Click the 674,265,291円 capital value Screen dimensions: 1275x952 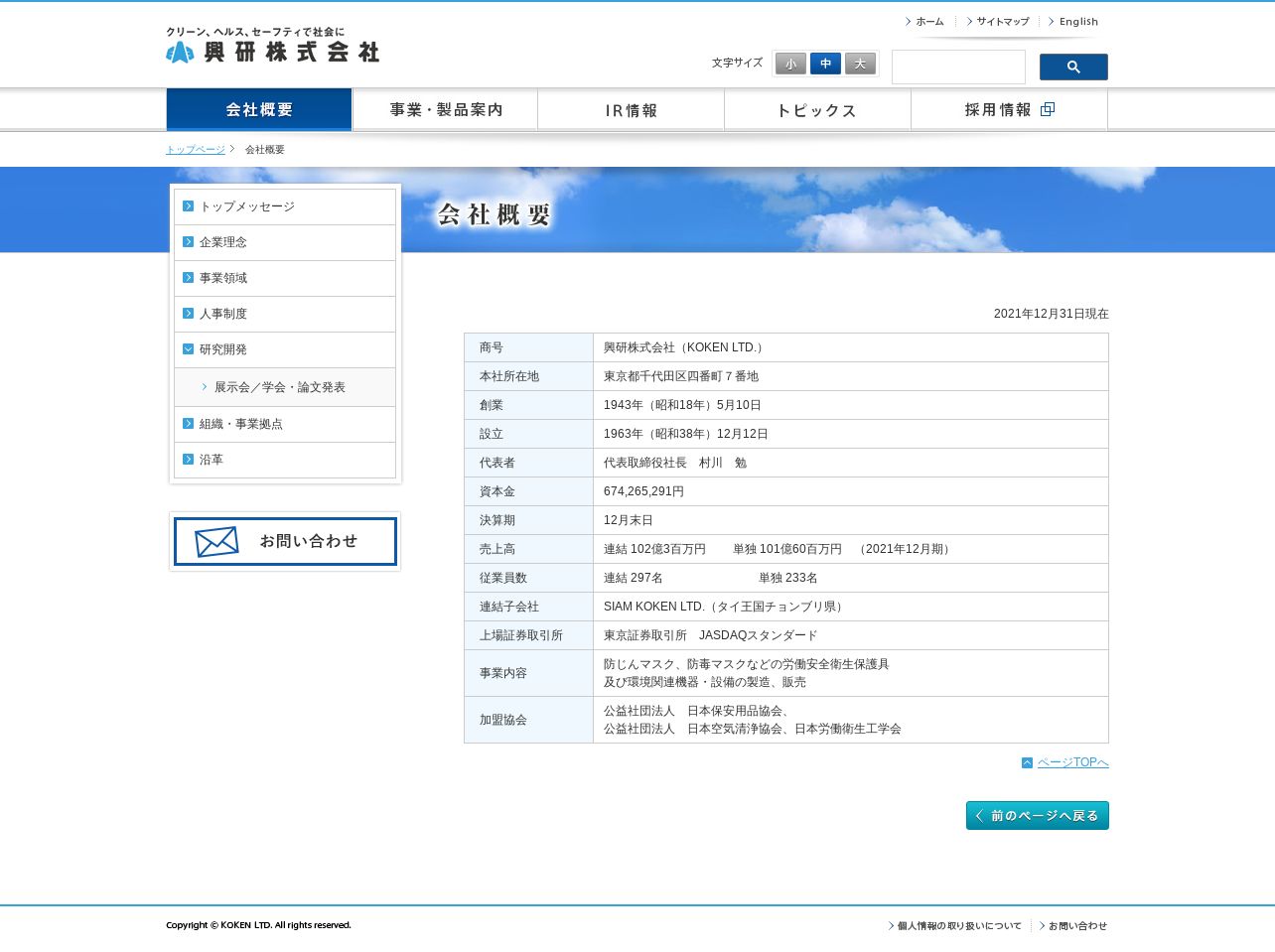coord(643,491)
